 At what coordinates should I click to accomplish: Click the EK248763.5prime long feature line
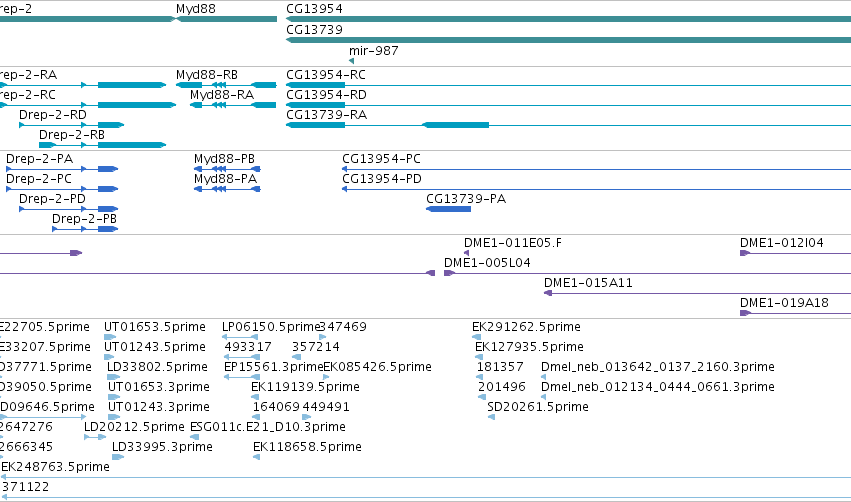click(x=426, y=477)
